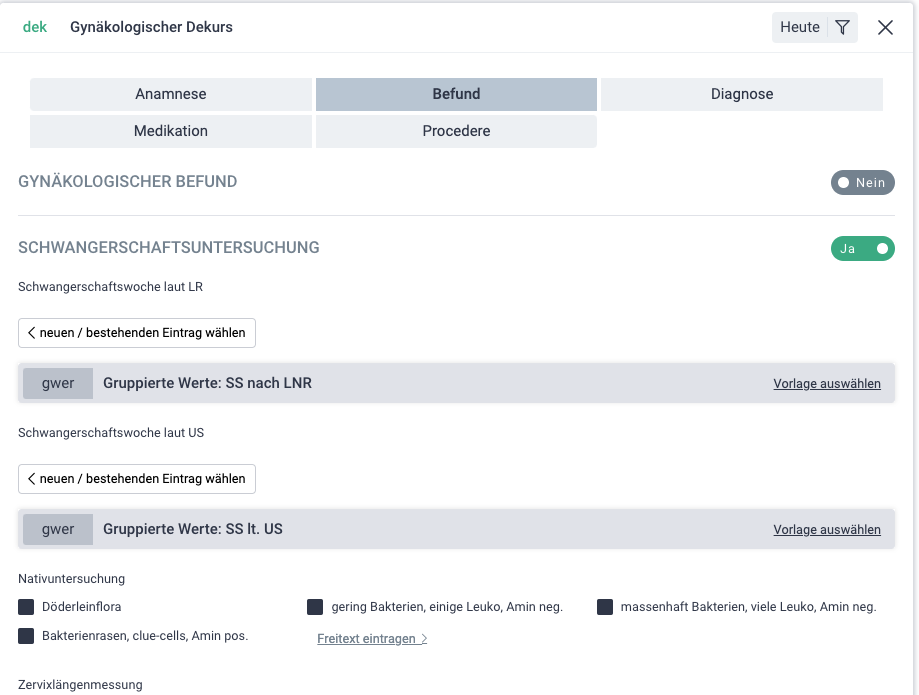
Task: Check the Döderleinflora checkbox
Action: (26, 607)
